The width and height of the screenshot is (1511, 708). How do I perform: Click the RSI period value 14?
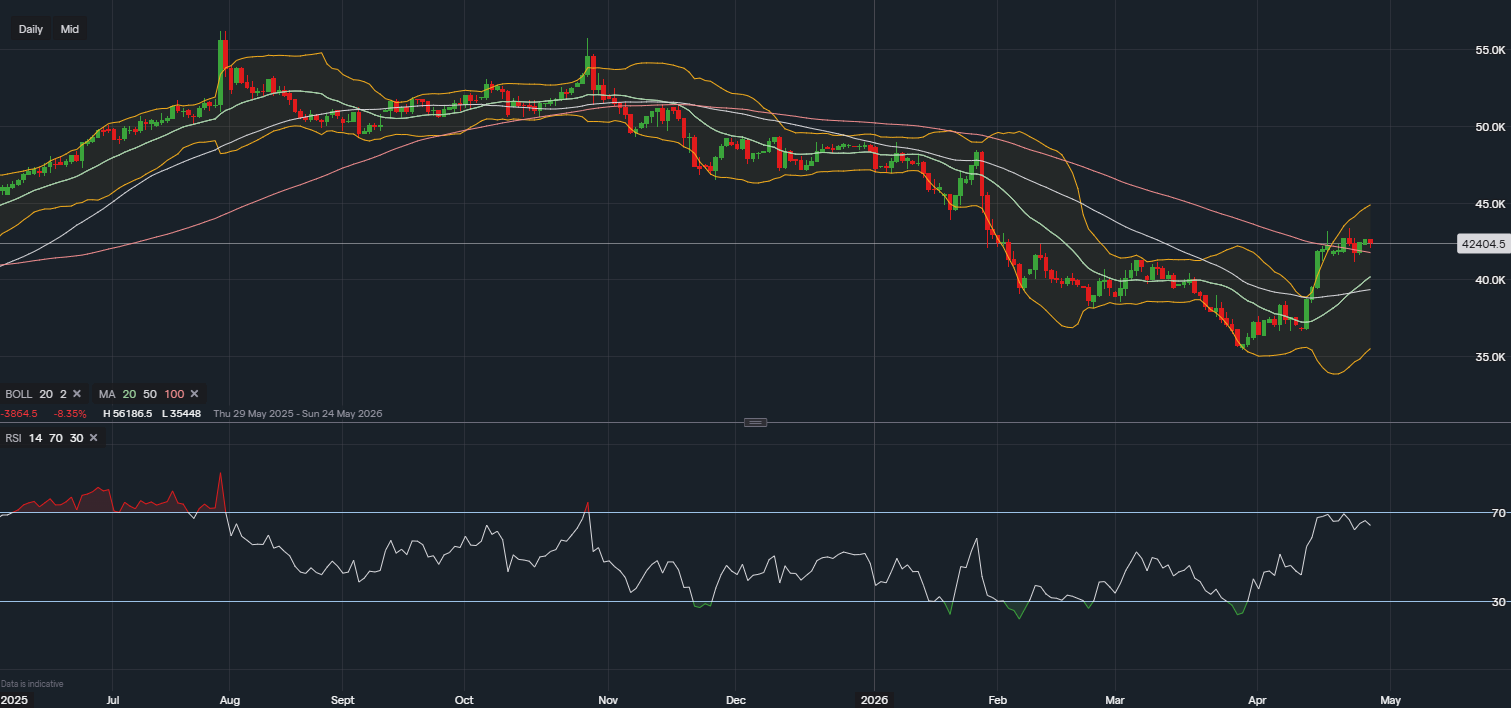[x=35, y=438]
